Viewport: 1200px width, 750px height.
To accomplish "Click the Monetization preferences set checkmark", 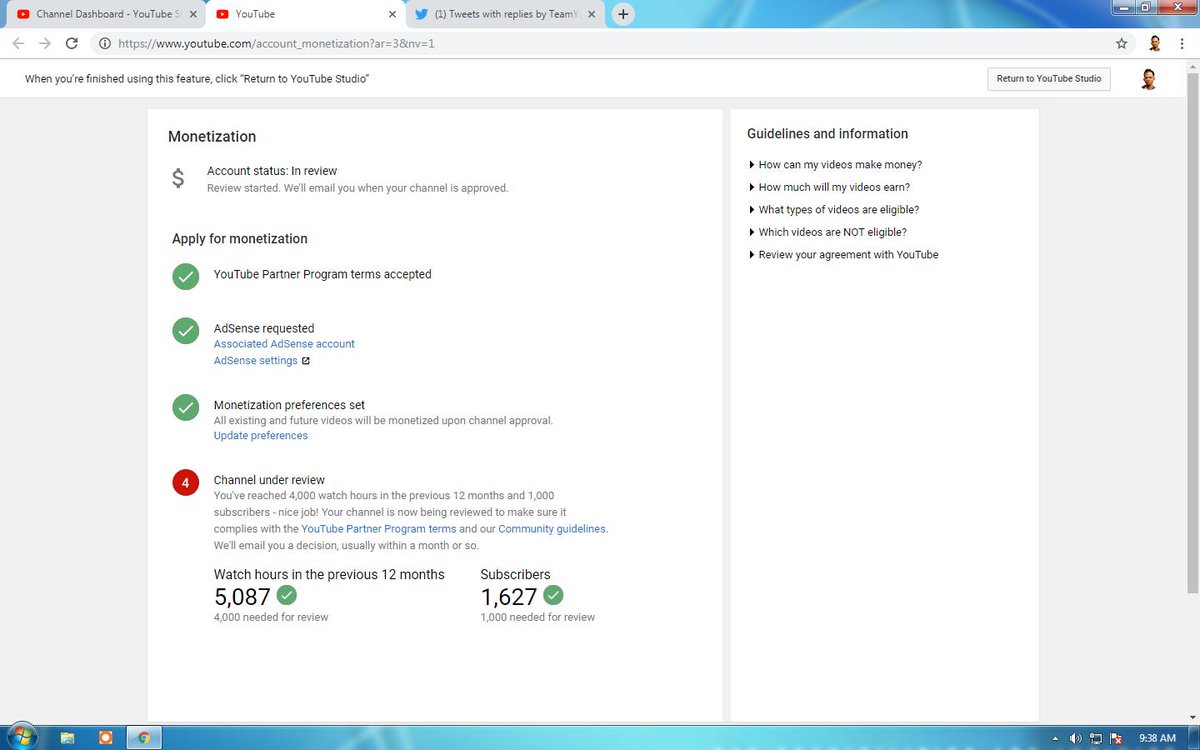I will (x=185, y=407).
